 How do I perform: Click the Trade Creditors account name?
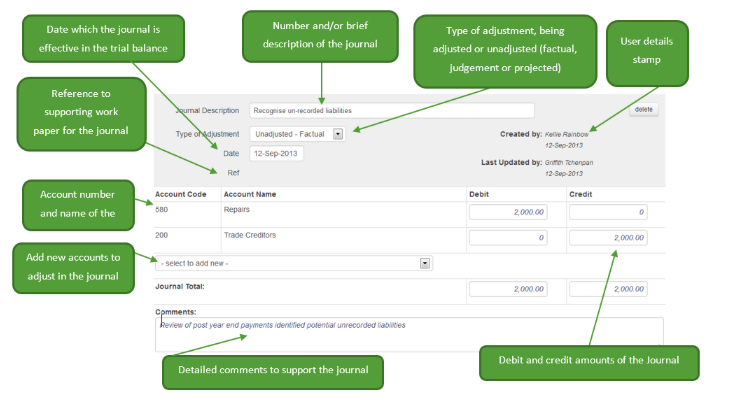(249, 235)
